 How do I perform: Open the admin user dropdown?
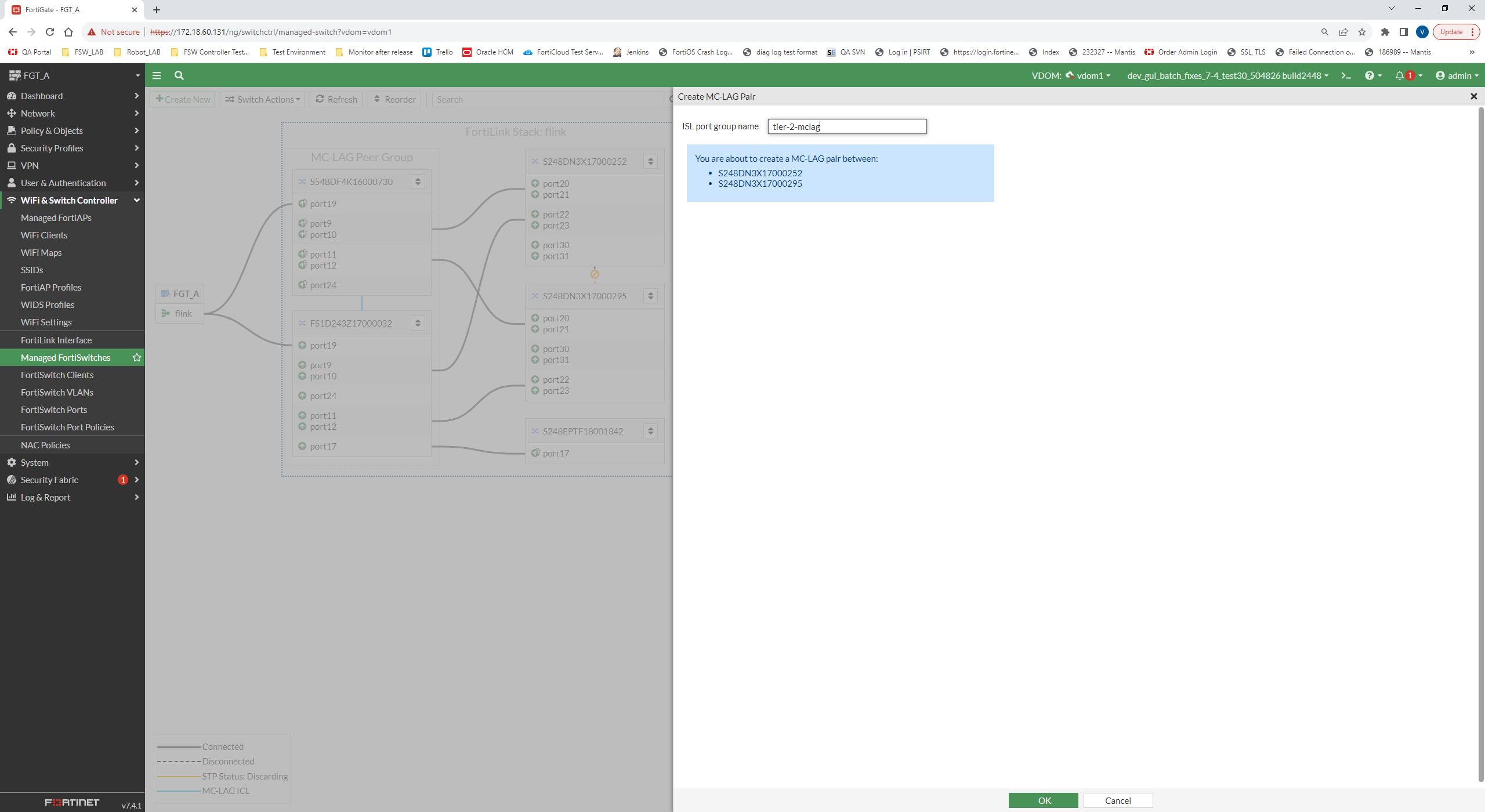[1457, 75]
